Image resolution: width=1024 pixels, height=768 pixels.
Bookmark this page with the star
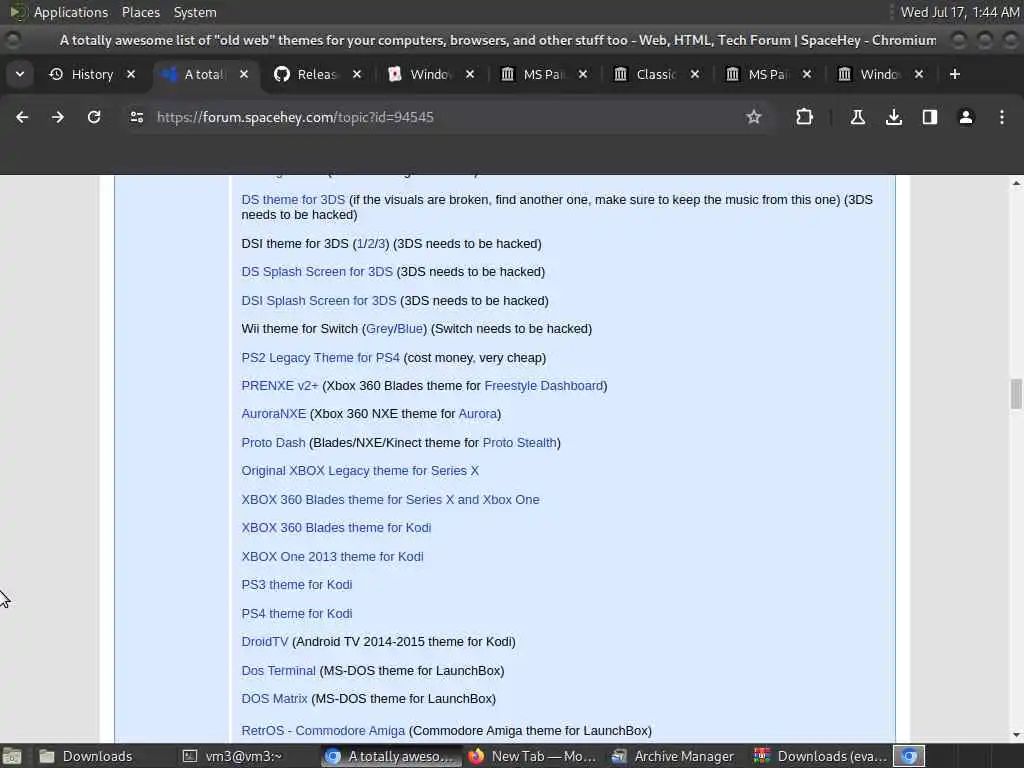(x=754, y=117)
